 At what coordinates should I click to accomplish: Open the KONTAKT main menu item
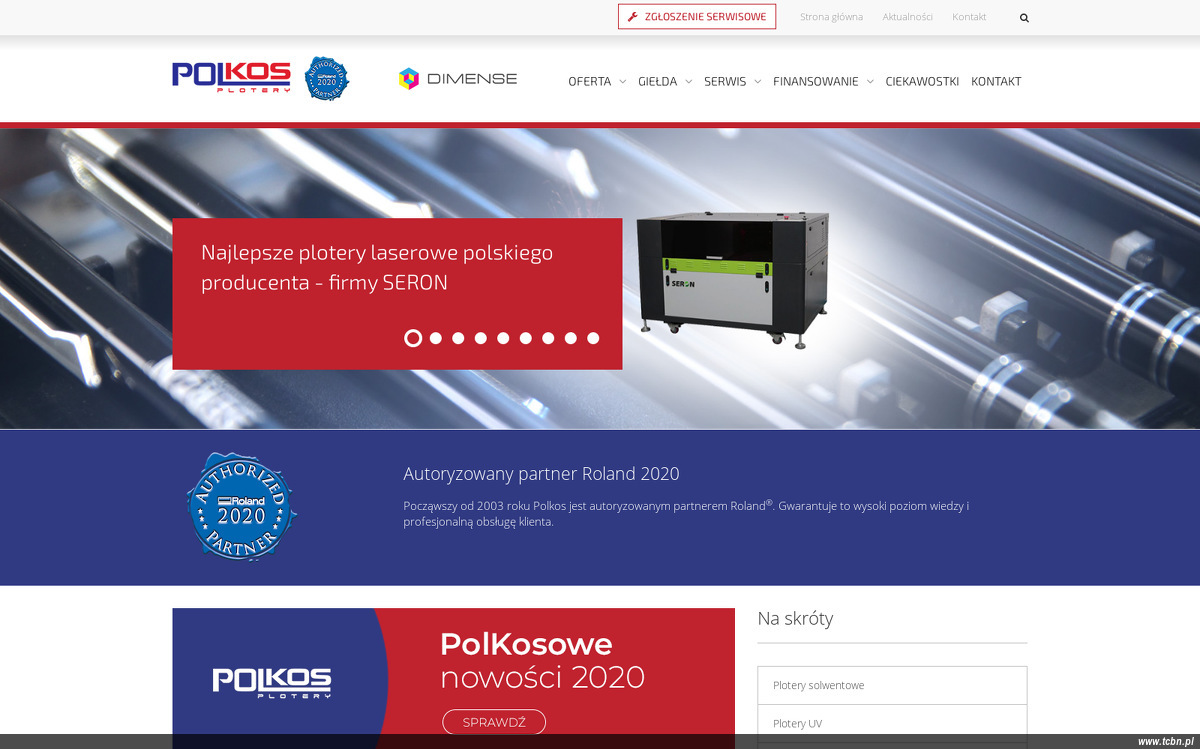click(x=996, y=82)
